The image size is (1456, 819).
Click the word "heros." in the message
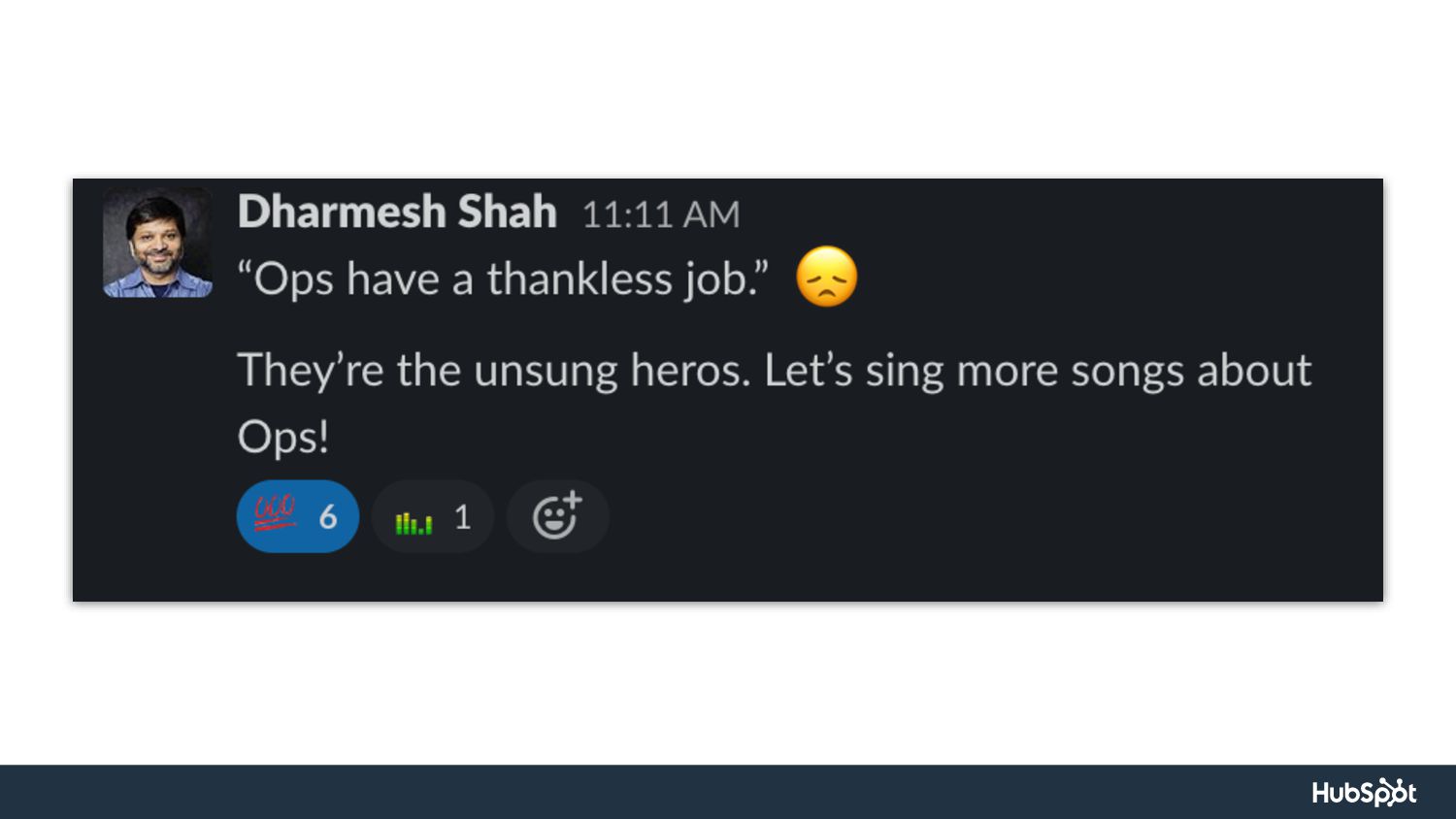click(x=691, y=370)
